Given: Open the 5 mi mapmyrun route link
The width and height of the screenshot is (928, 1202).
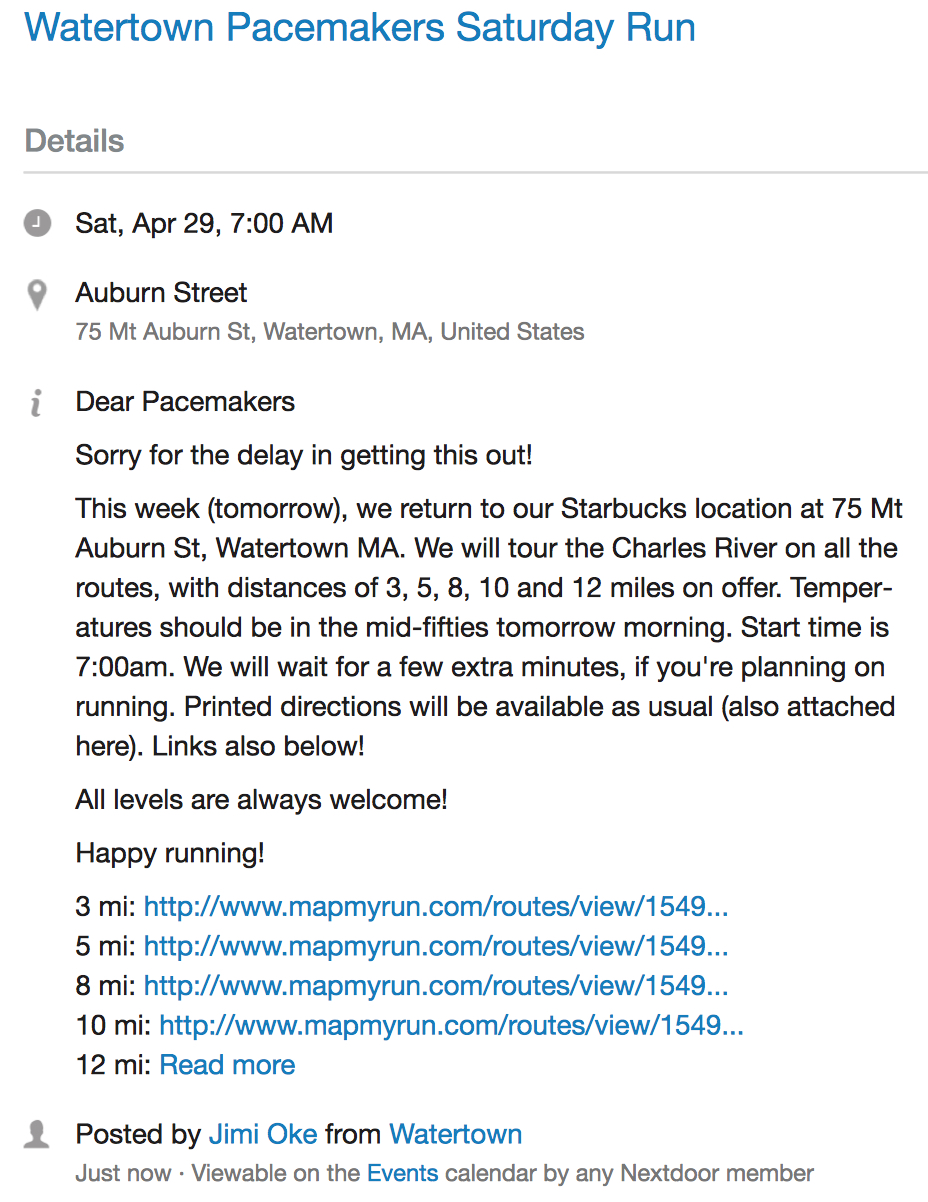Looking at the screenshot, I should pyautogui.click(x=436, y=946).
